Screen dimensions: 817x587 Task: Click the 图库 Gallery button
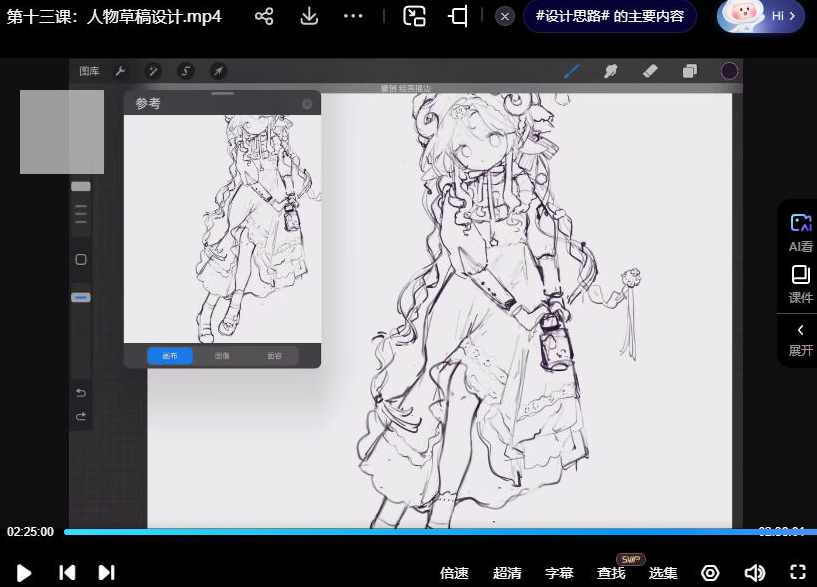pyautogui.click(x=89, y=71)
